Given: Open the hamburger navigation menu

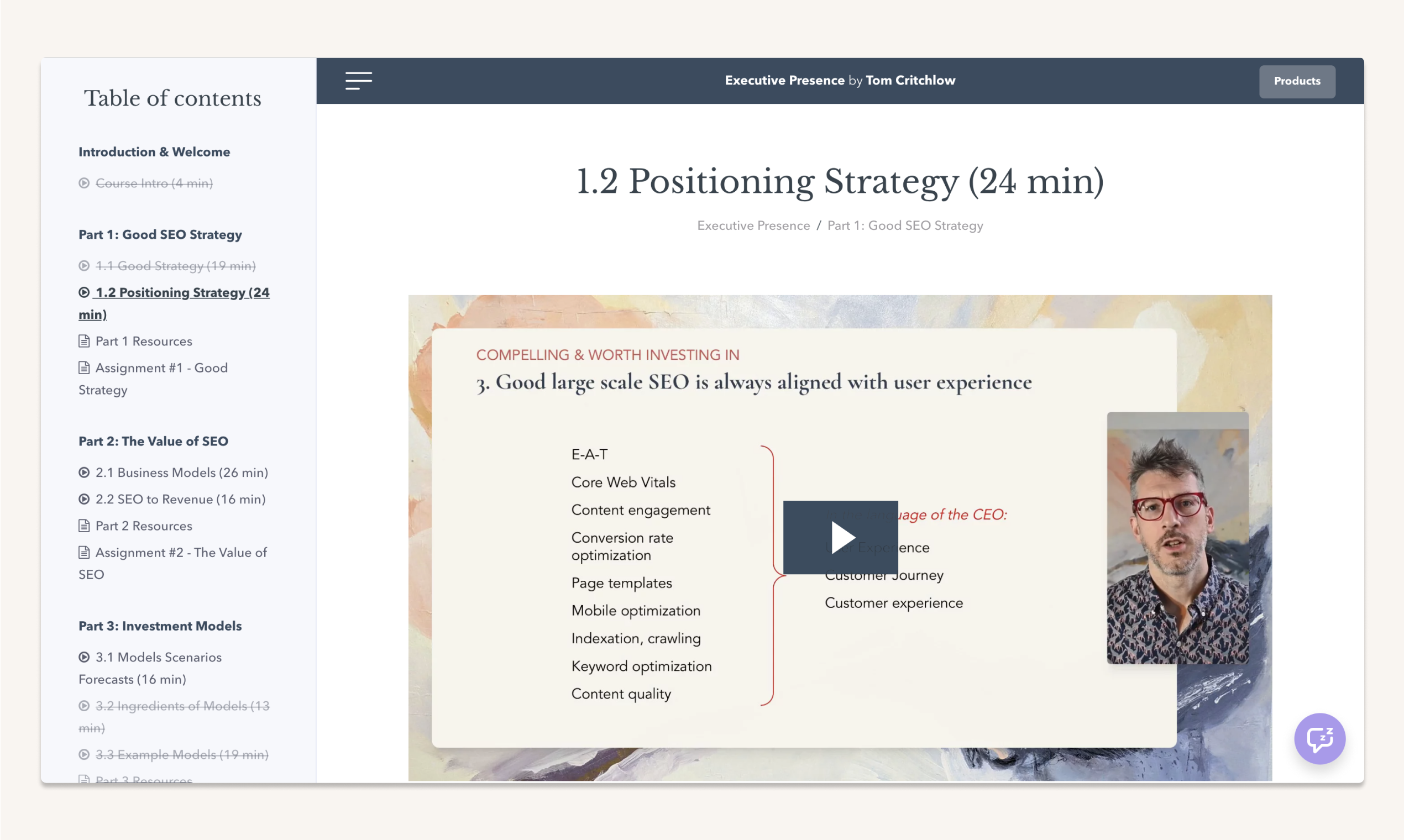Looking at the screenshot, I should pyautogui.click(x=358, y=81).
